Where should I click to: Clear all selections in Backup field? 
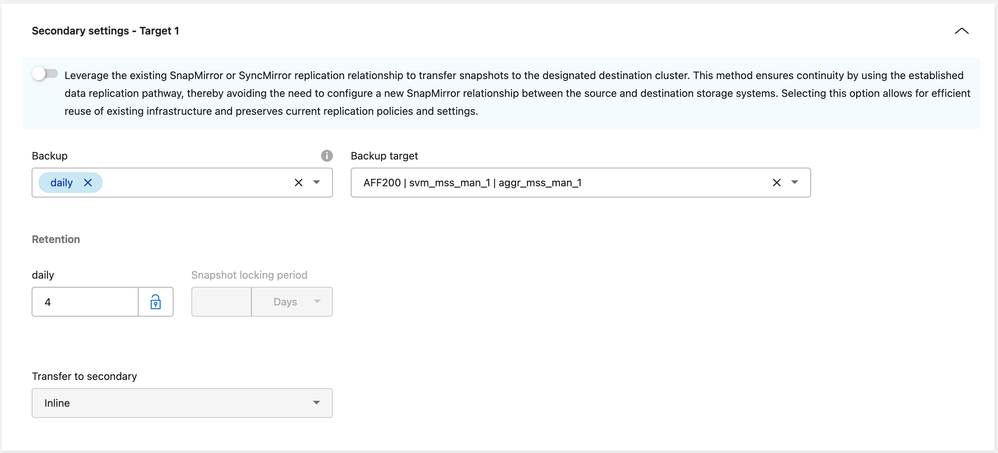click(298, 183)
